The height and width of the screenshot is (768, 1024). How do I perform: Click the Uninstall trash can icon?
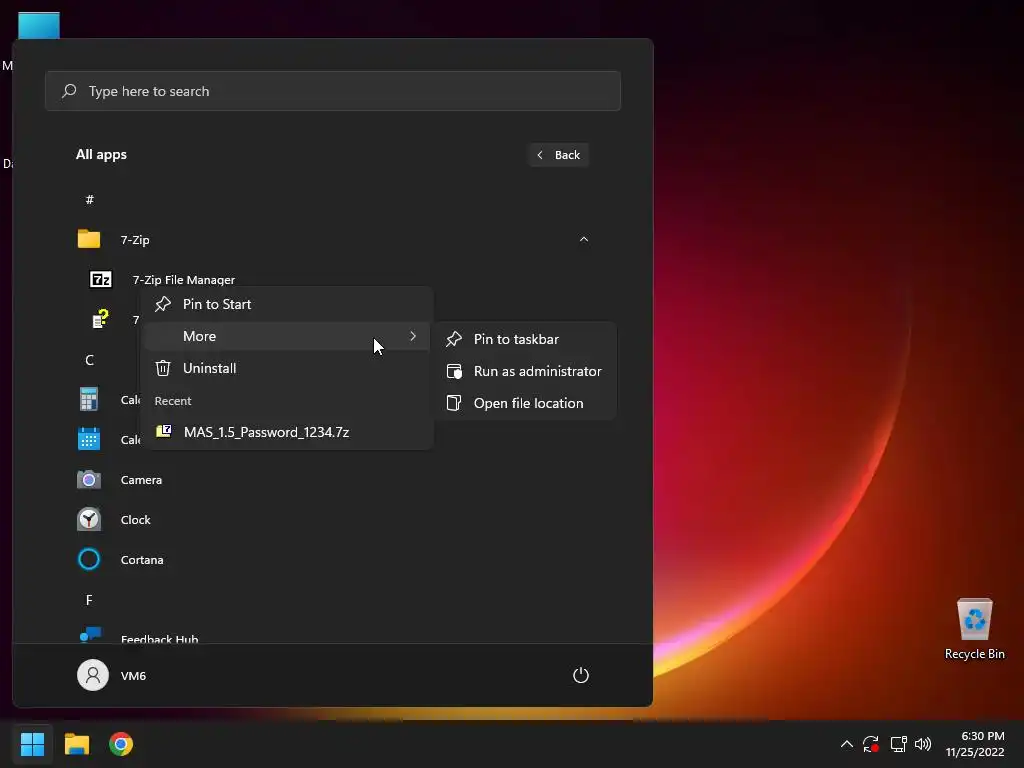point(163,368)
